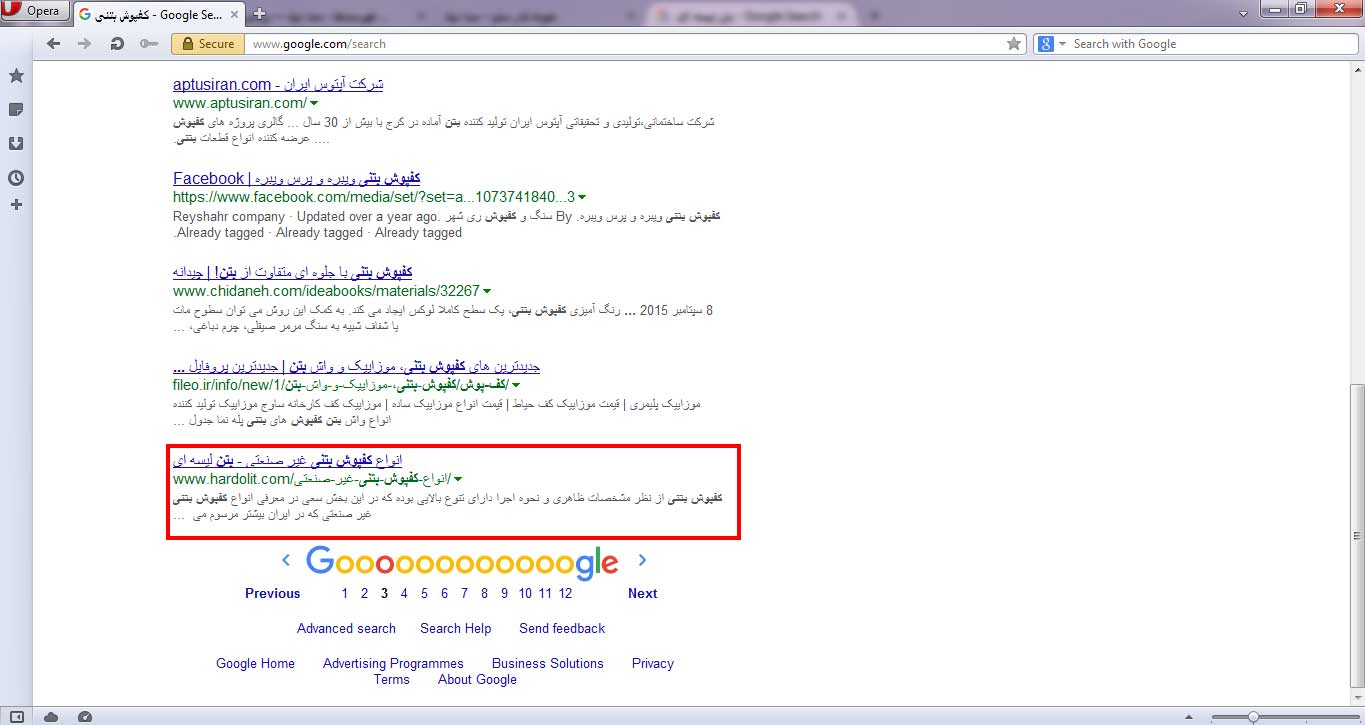
Task: Open Business Solutions footer link
Action: coord(547,663)
